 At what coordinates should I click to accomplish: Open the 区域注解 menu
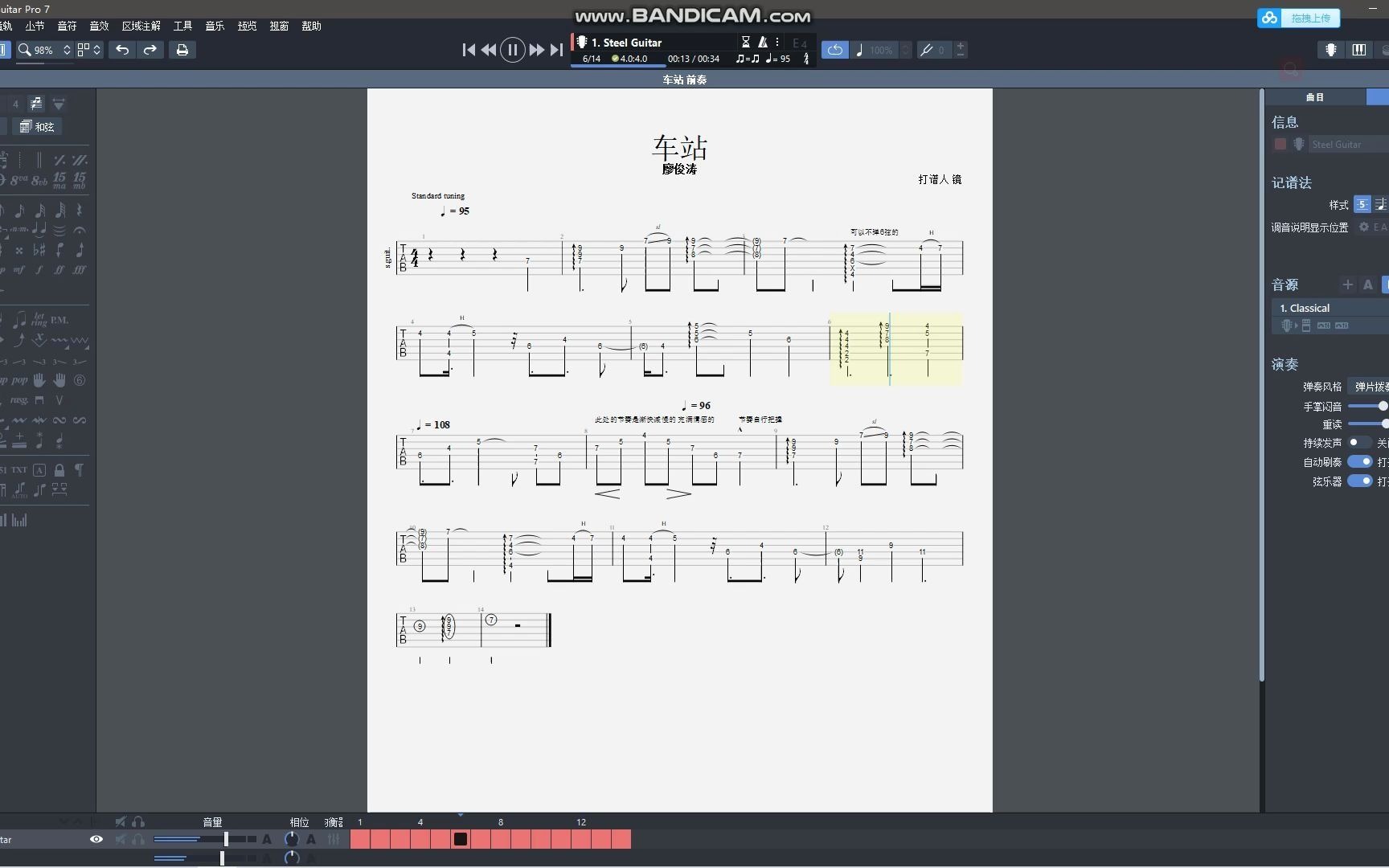pos(141,26)
